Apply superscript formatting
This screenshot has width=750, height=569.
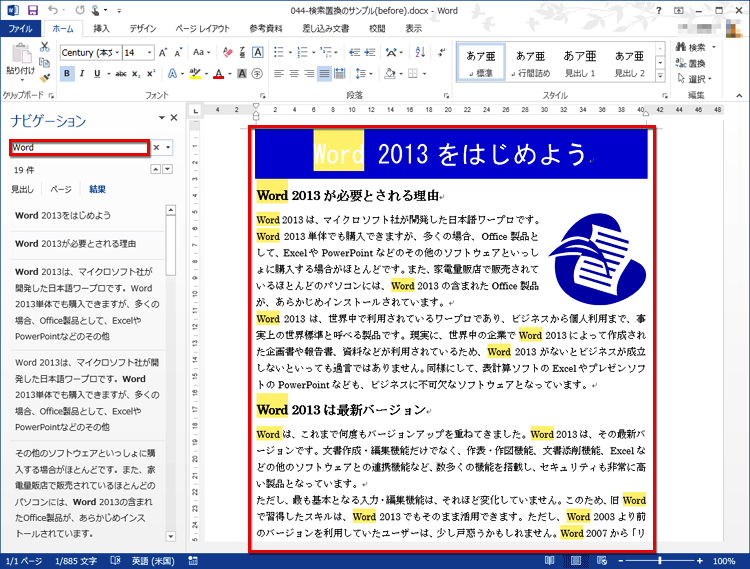151,74
